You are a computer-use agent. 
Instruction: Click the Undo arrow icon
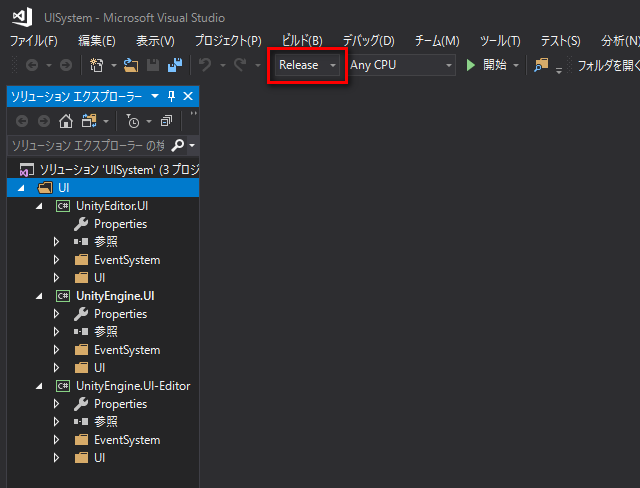point(205,65)
